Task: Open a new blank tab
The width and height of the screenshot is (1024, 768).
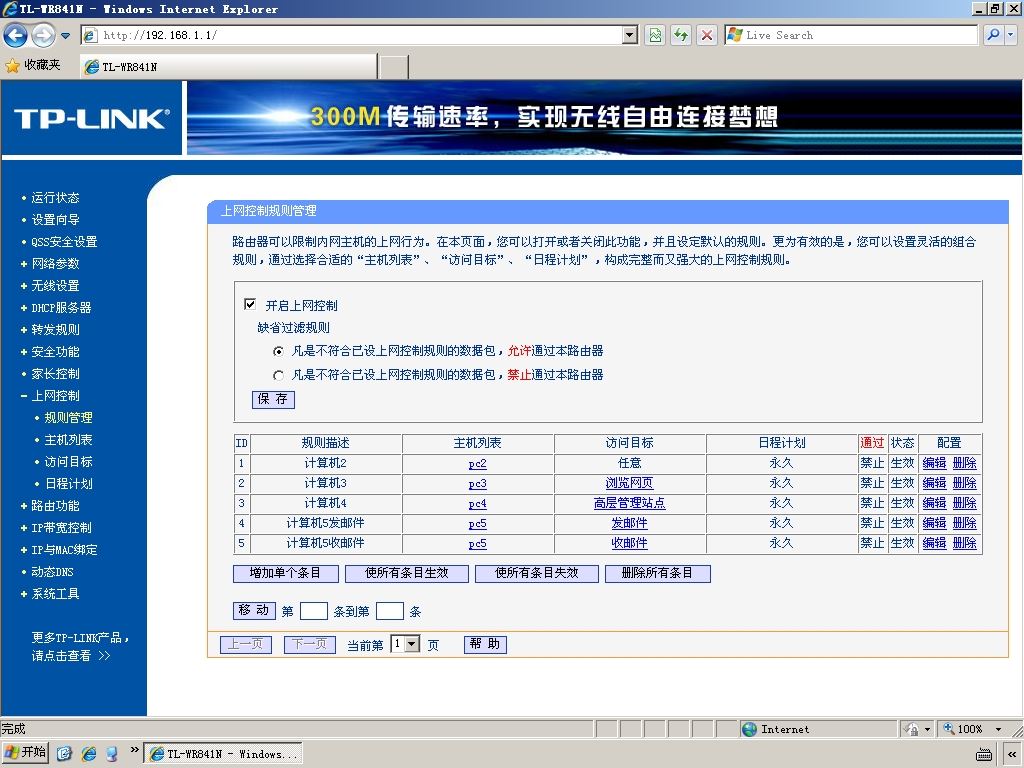Action: coord(393,67)
